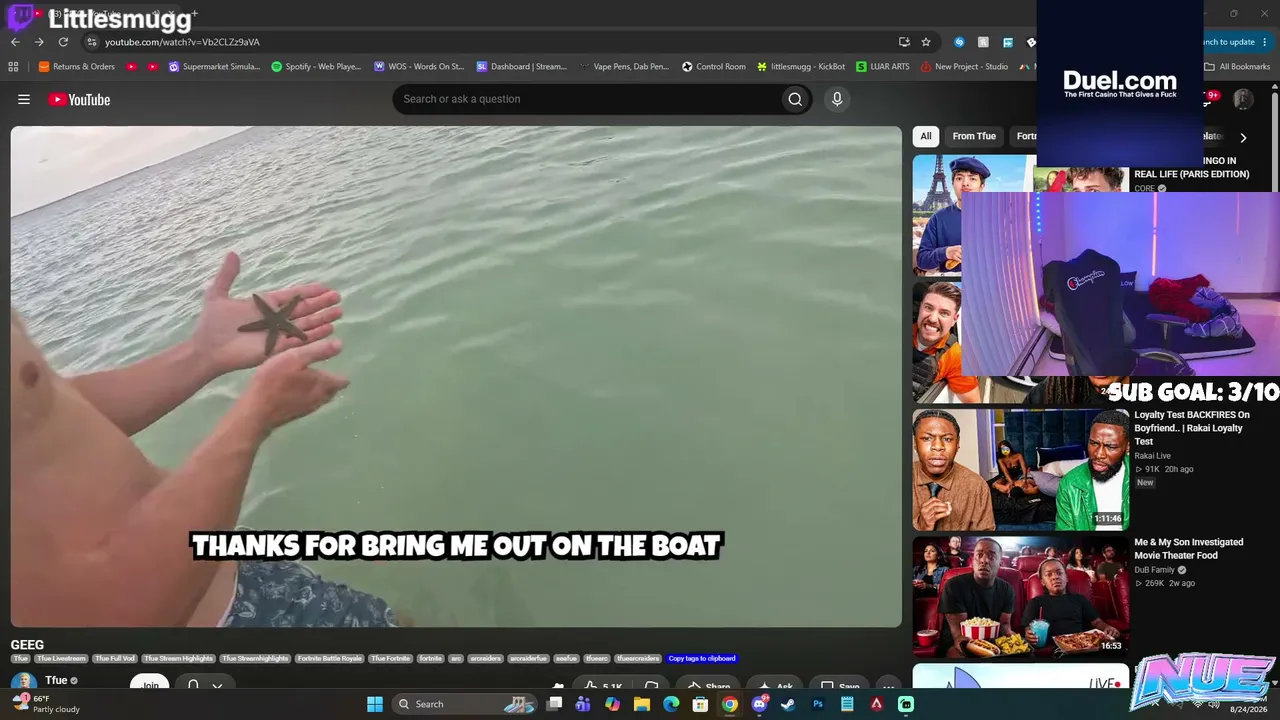Open the Apps grid in bookmarks bar

point(13,67)
